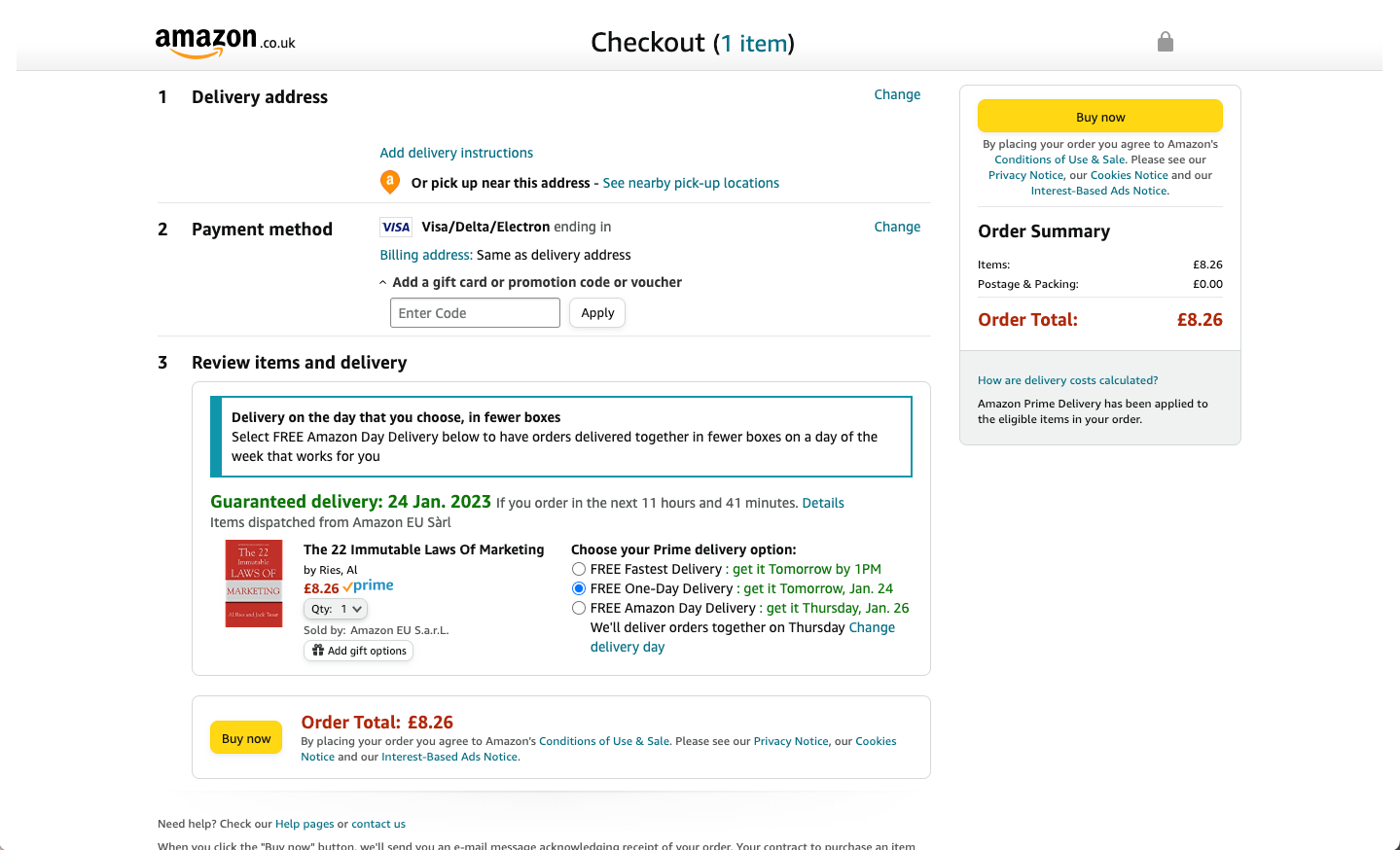Viewport: 1400px width, 850px height.
Task: Click the Prime badge next to the price
Action: (x=369, y=586)
